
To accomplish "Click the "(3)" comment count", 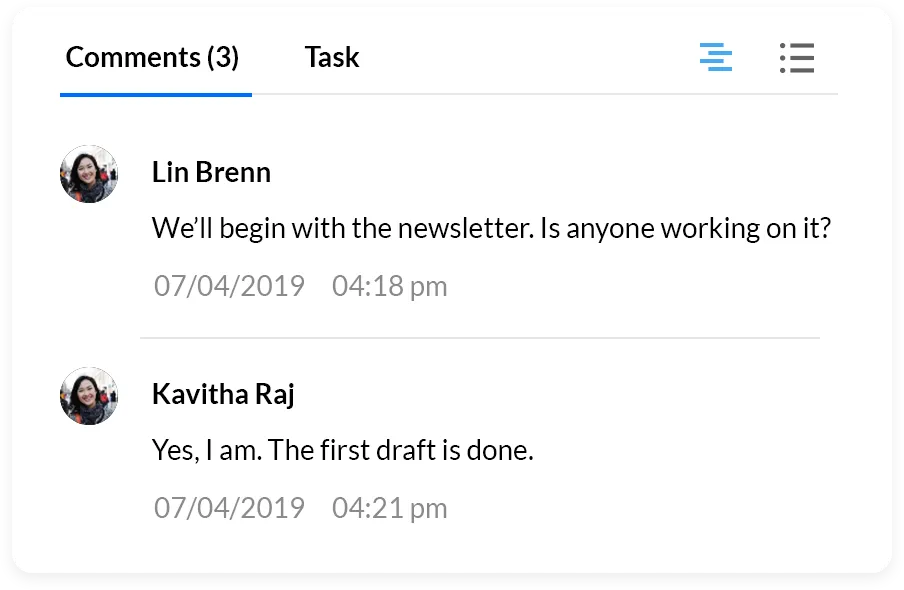I will (222, 57).
